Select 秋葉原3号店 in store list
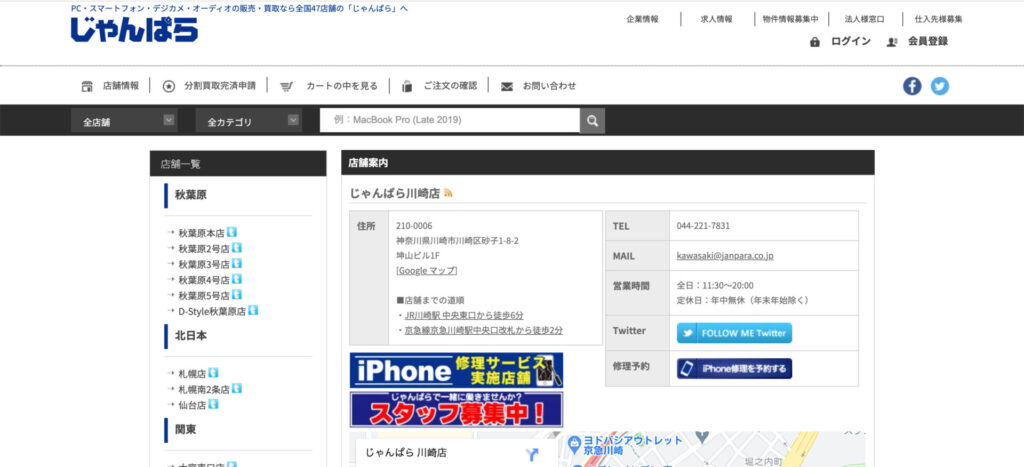The image size is (1024, 467). click(204, 265)
